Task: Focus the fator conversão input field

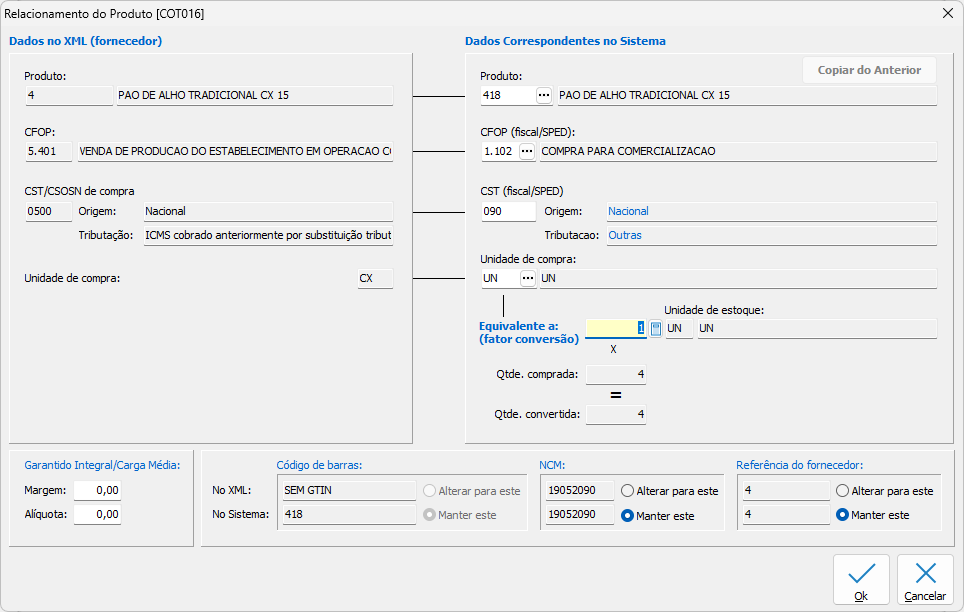Action: pyautogui.click(x=615, y=328)
